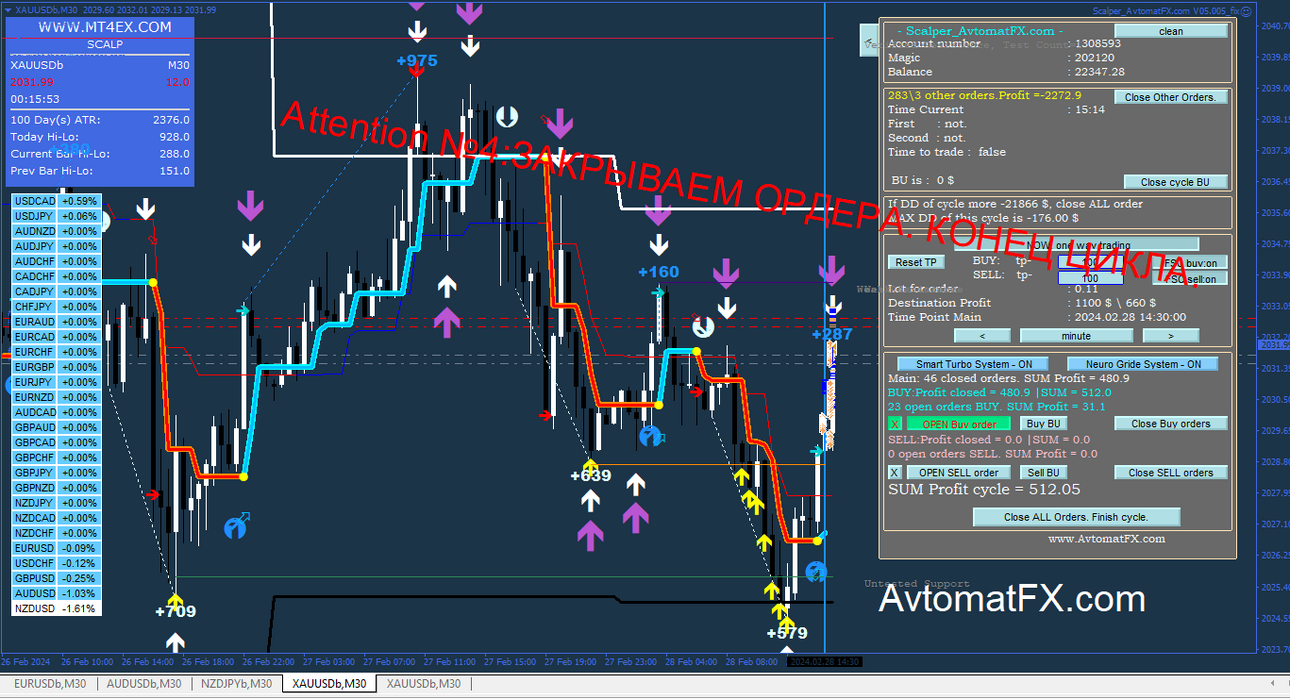Click the +975 profit label on chart
Image resolution: width=1290 pixels, height=699 pixels.
[x=417, y=60]
